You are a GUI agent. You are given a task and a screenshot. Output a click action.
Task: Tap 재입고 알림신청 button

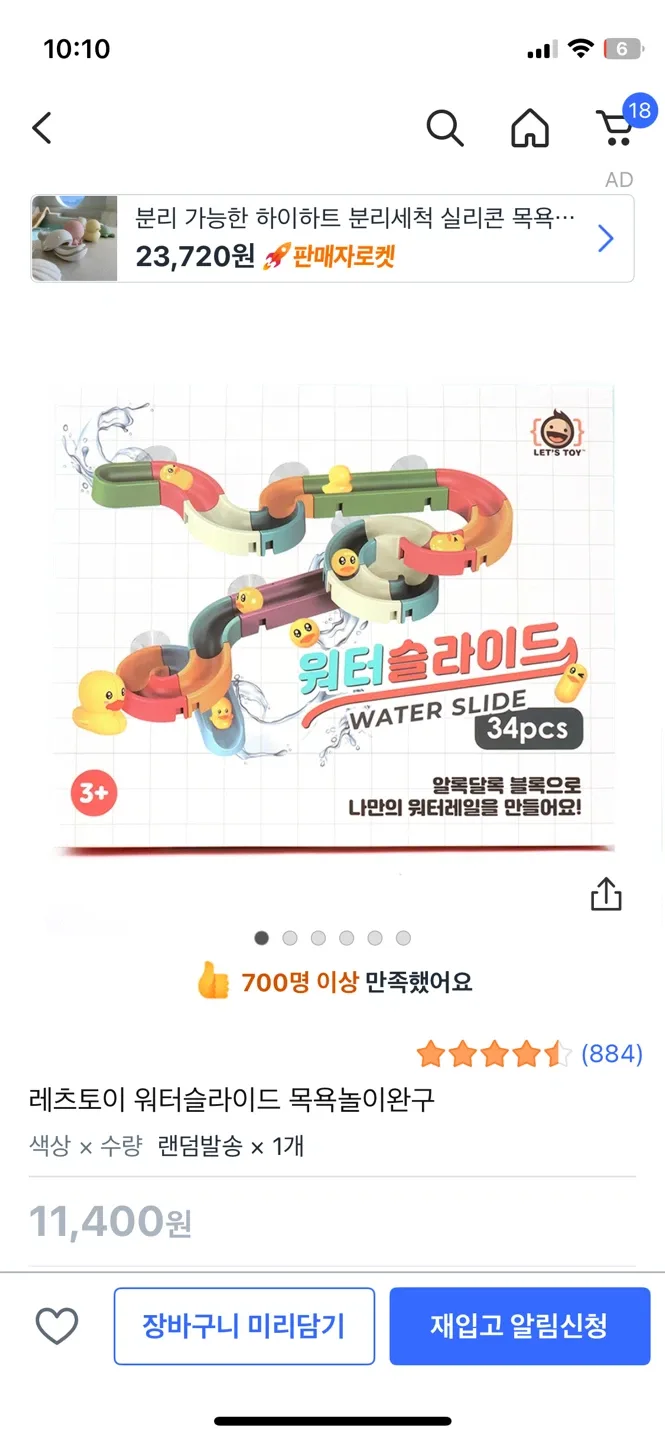520,1326
